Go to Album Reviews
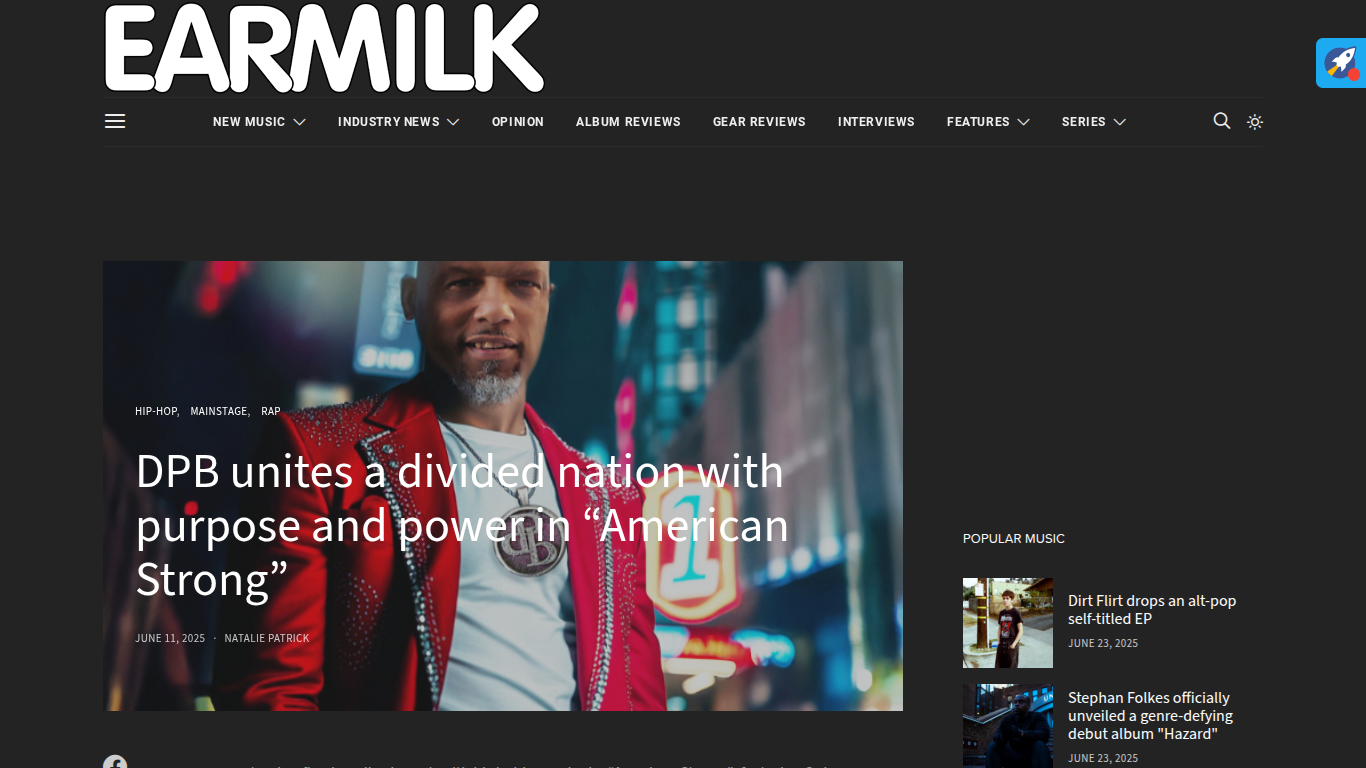 pyautogui.click(x=628, y=122)
